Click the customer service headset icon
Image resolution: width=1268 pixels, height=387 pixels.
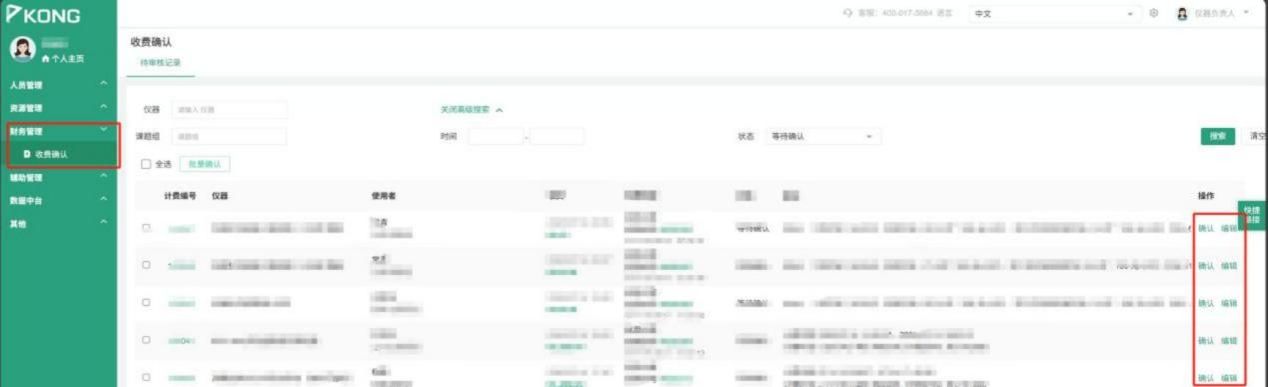point(848,13)
